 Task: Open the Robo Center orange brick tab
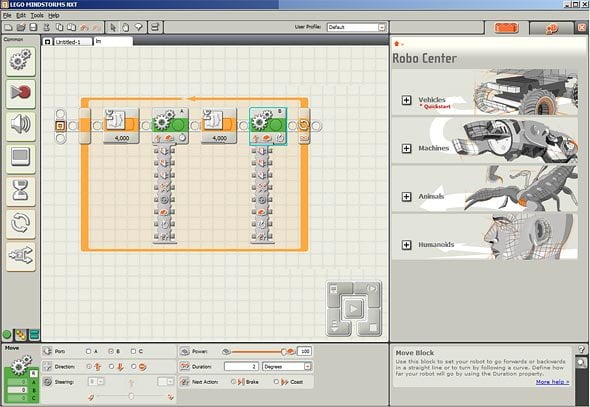[x=506, y=28]
